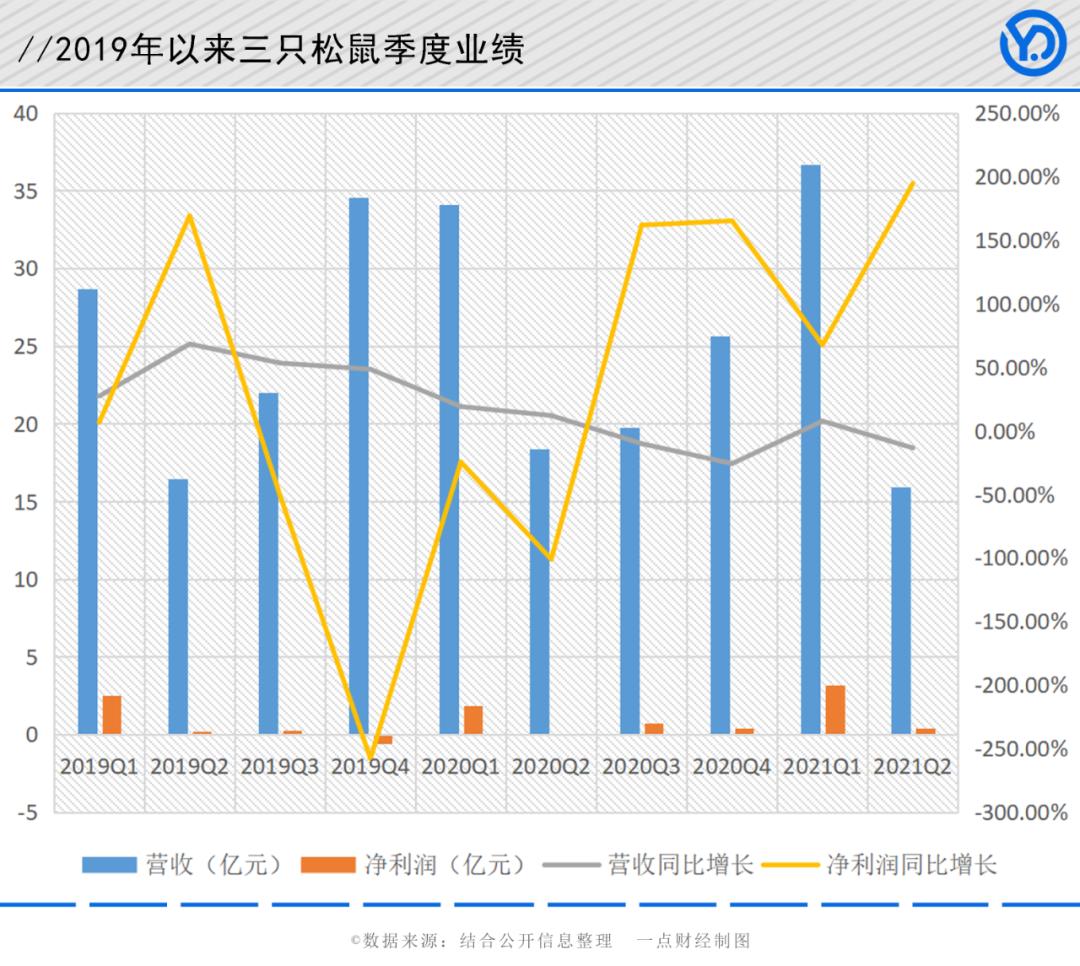Click the 2020Q1 axis label
Screen dimensions: 1080x966
460,766
